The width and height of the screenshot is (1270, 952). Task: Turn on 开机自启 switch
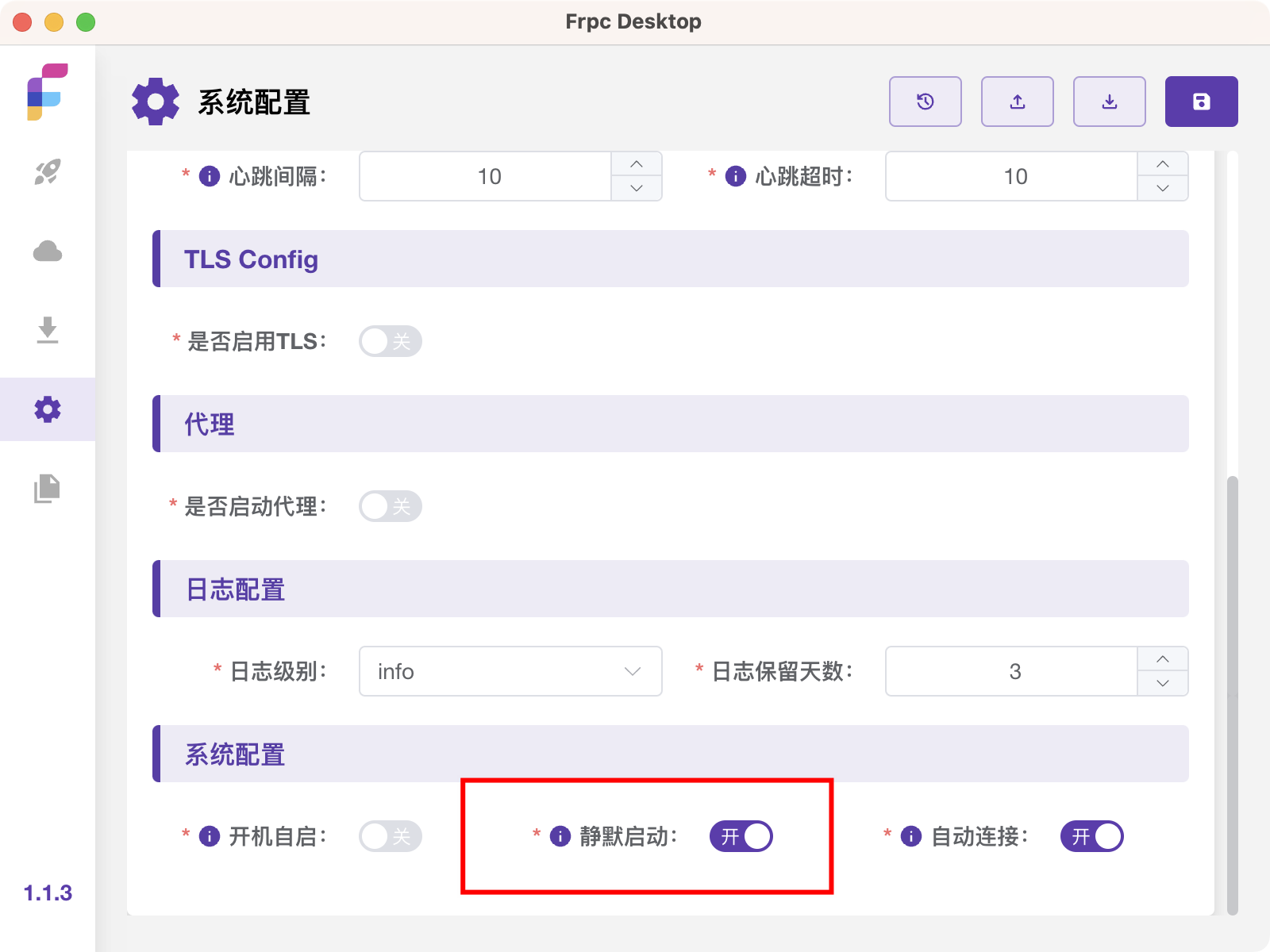(391, 836)
